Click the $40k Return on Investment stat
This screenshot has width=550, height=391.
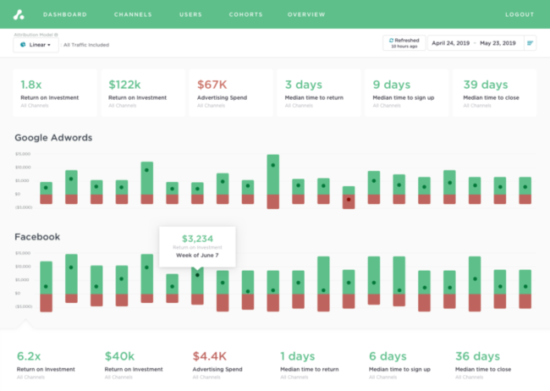pos(134,365)
